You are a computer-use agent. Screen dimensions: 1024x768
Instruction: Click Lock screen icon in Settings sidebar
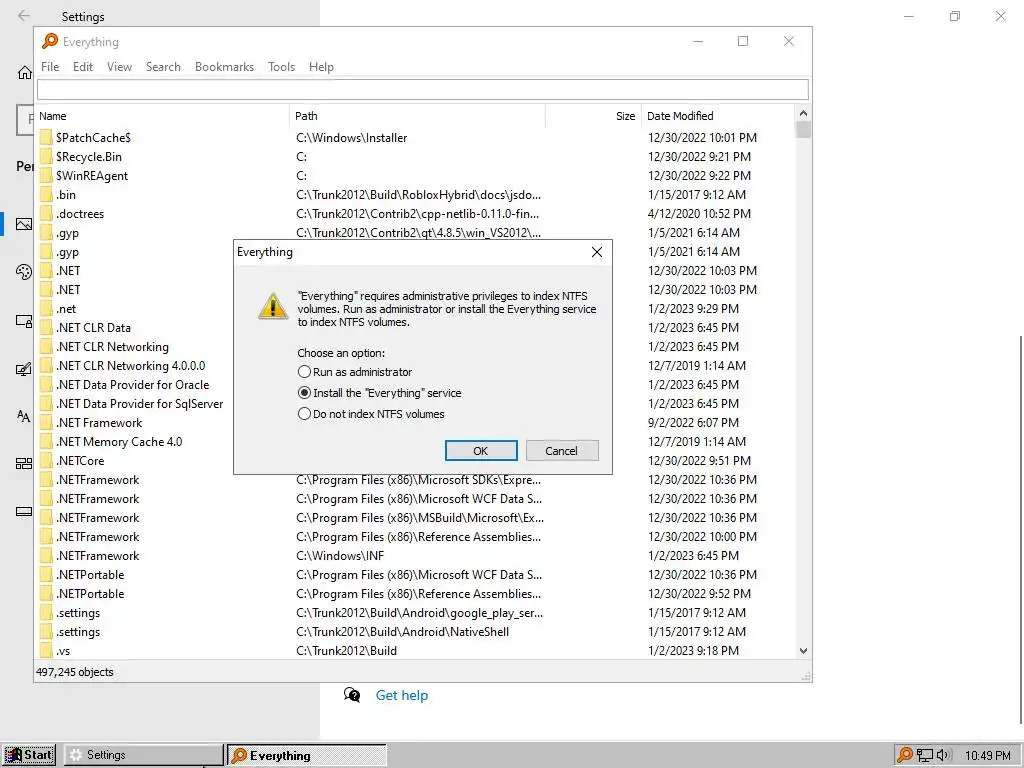point(24,321)
